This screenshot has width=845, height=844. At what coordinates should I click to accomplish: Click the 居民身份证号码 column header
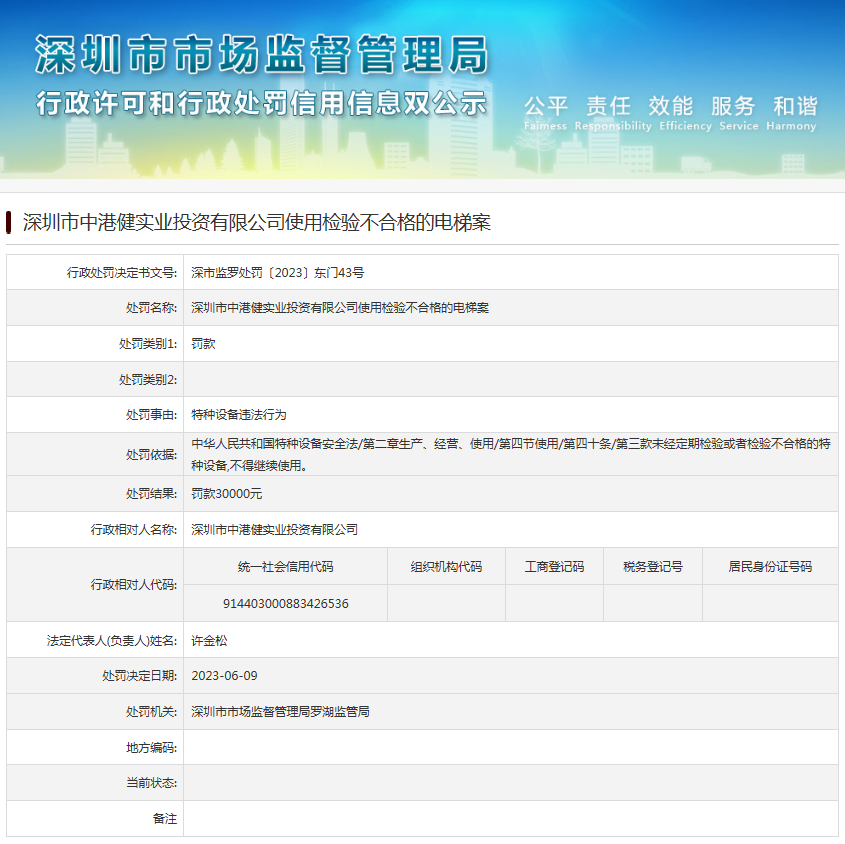(x=770, y=567)
